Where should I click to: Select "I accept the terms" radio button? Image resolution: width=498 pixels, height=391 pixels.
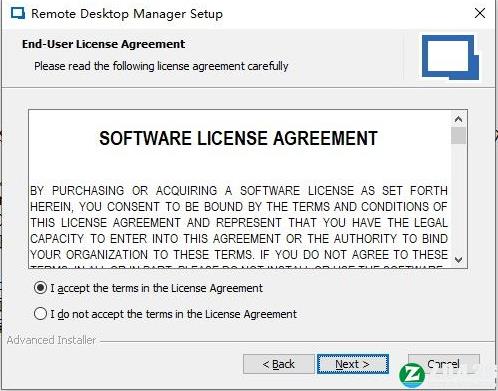click(x=40, y=288)
